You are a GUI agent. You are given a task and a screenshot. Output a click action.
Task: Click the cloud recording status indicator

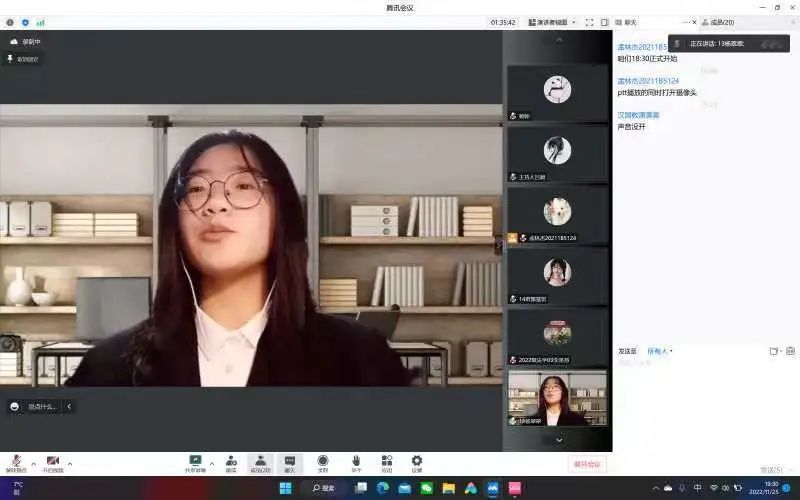[x=25, y=42]
